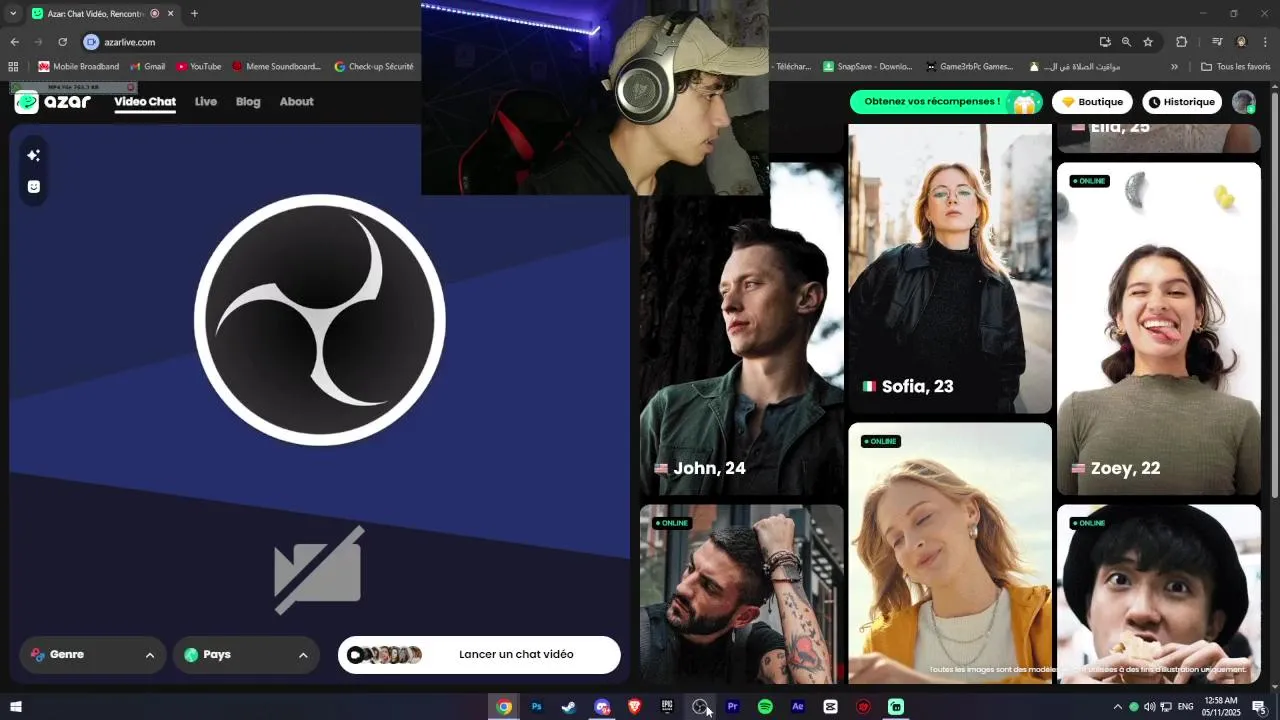
Task: Open the camera permission icon in address bar
Action: point(92,42)
